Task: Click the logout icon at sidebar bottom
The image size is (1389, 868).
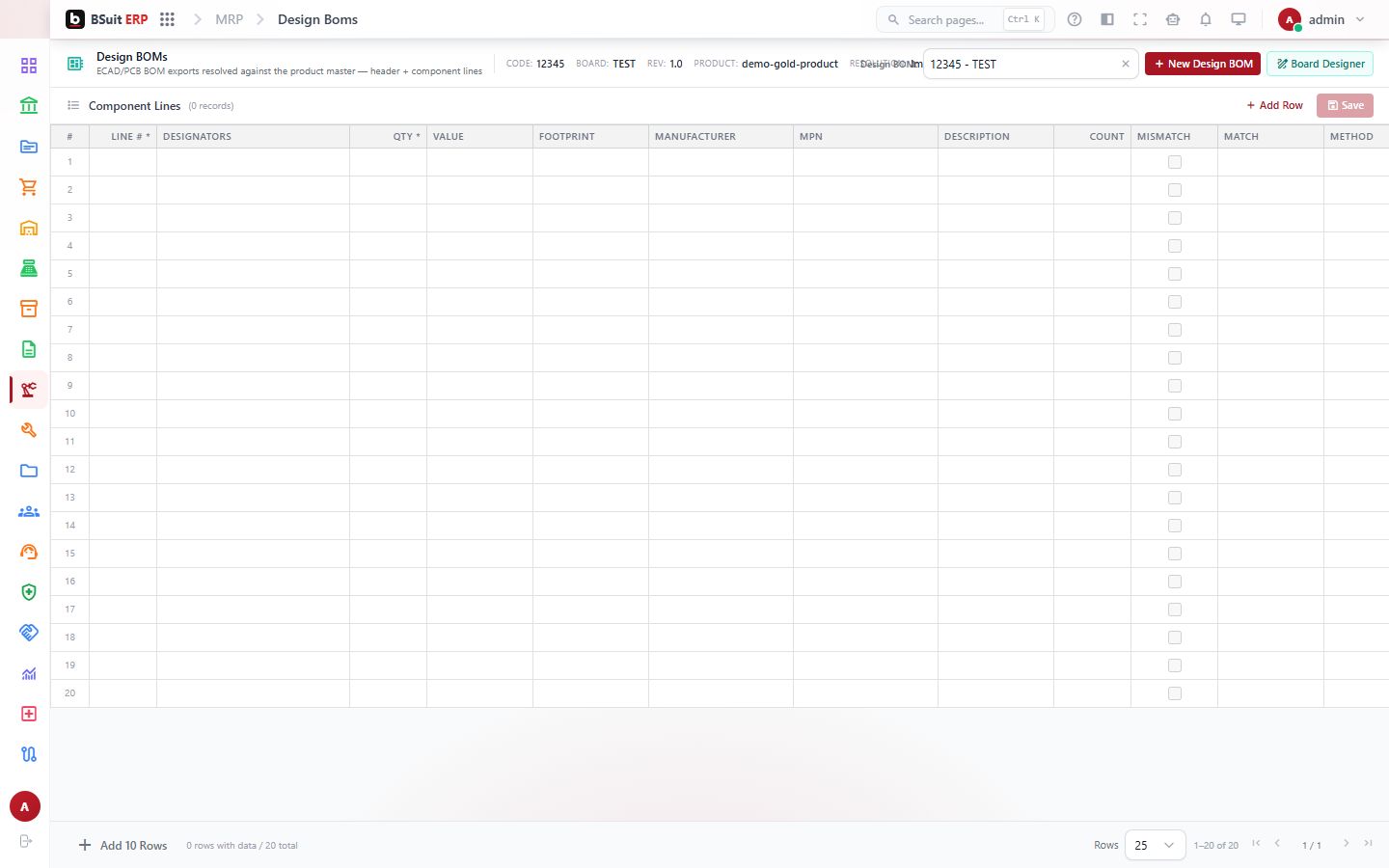Action: click(x=25, y=841)
